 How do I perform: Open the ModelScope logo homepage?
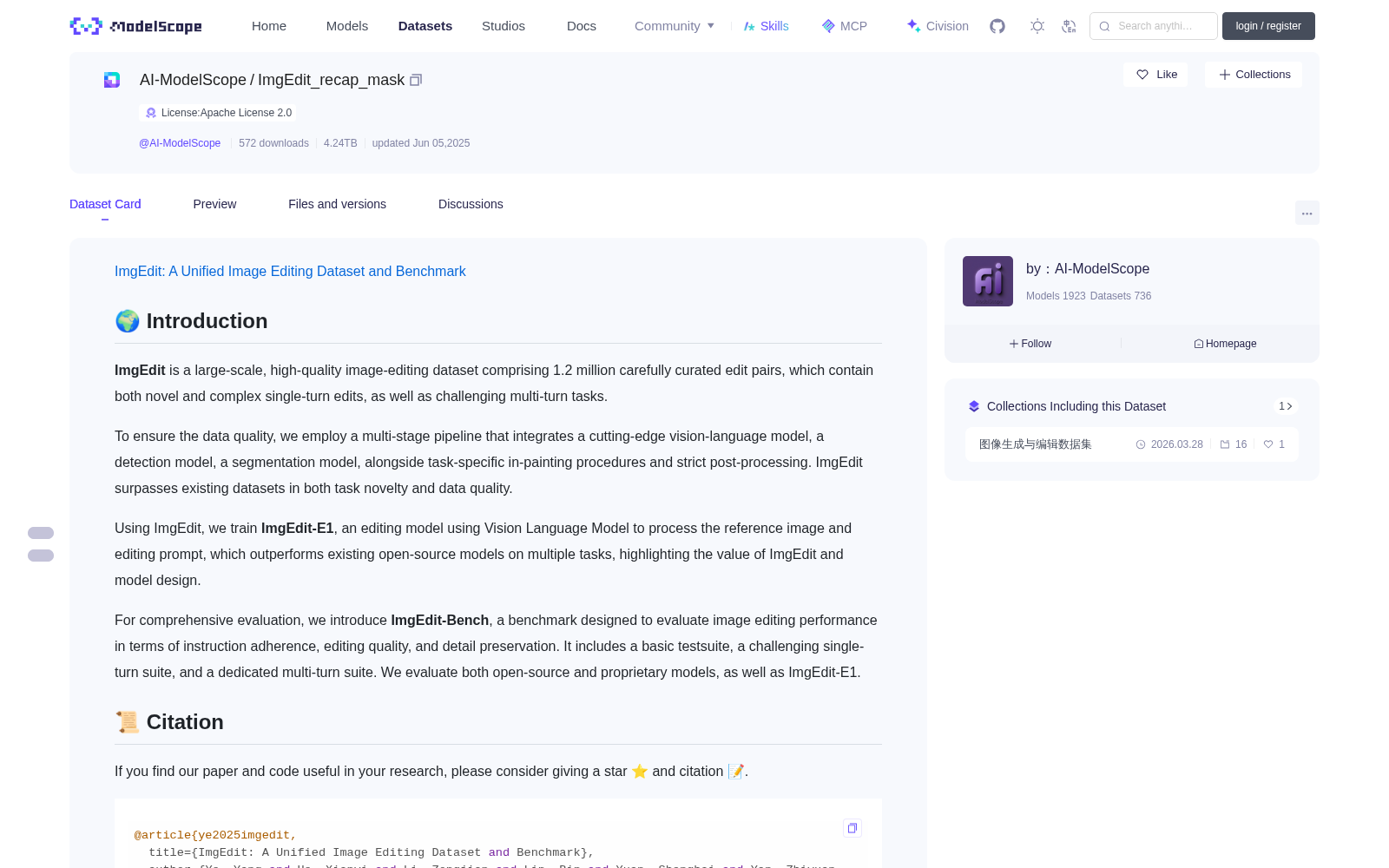coord(135,26)
